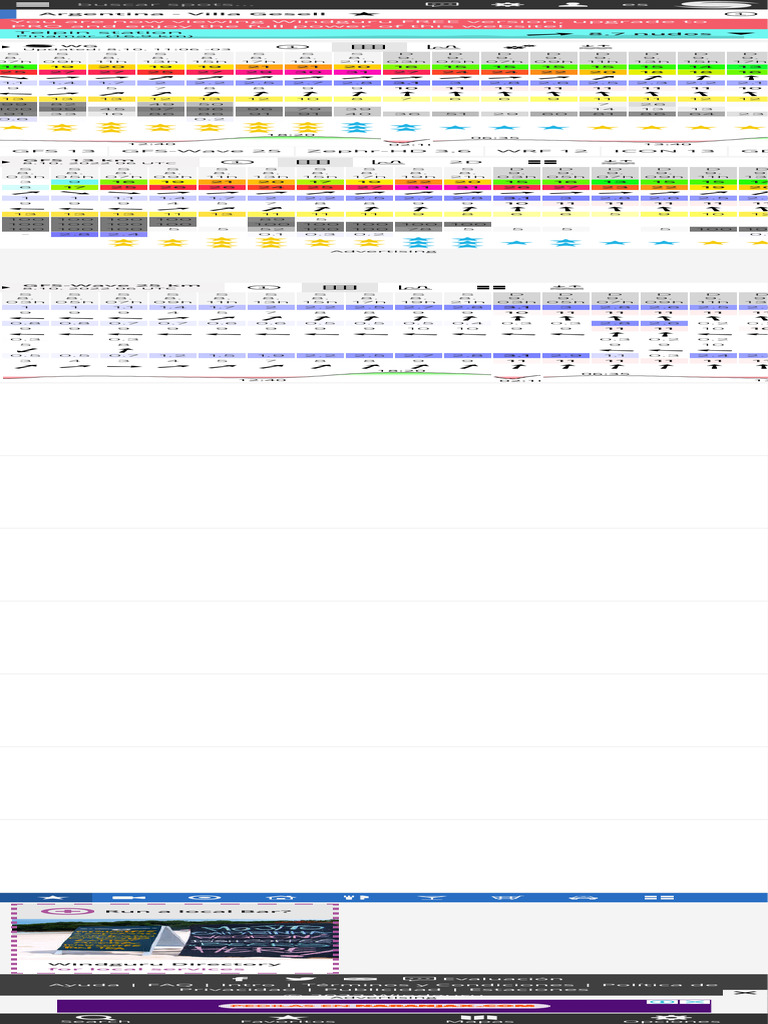Open the Ayuda footer link

pyautogui.click(x=70, y=985)
